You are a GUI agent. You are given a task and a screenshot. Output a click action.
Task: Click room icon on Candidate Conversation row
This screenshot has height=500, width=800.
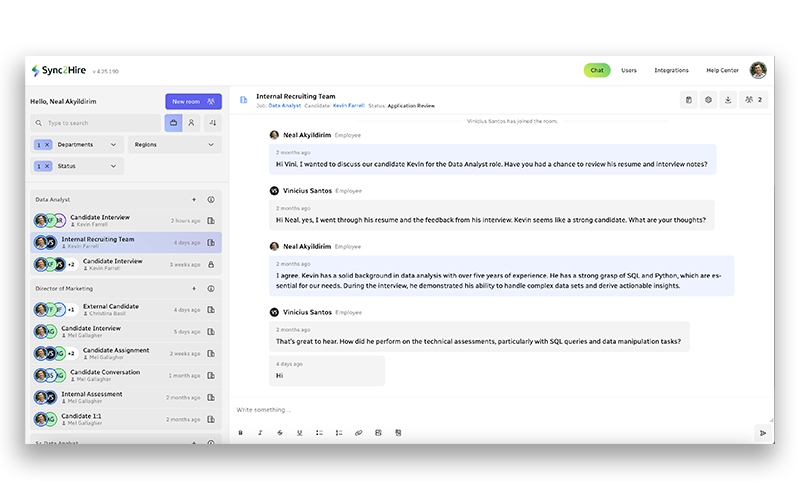tap(211, 376)
